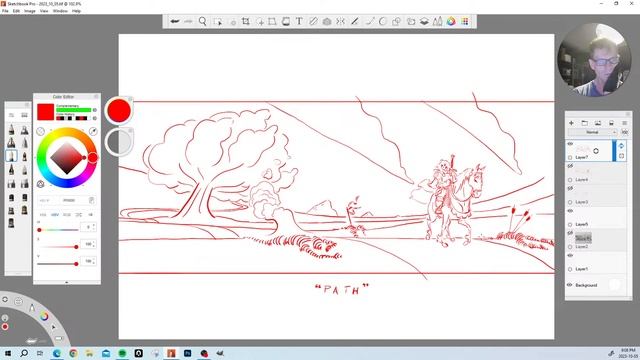Activate the eyedropper in Color Editor
640x360 pixels.
point(93,131)
